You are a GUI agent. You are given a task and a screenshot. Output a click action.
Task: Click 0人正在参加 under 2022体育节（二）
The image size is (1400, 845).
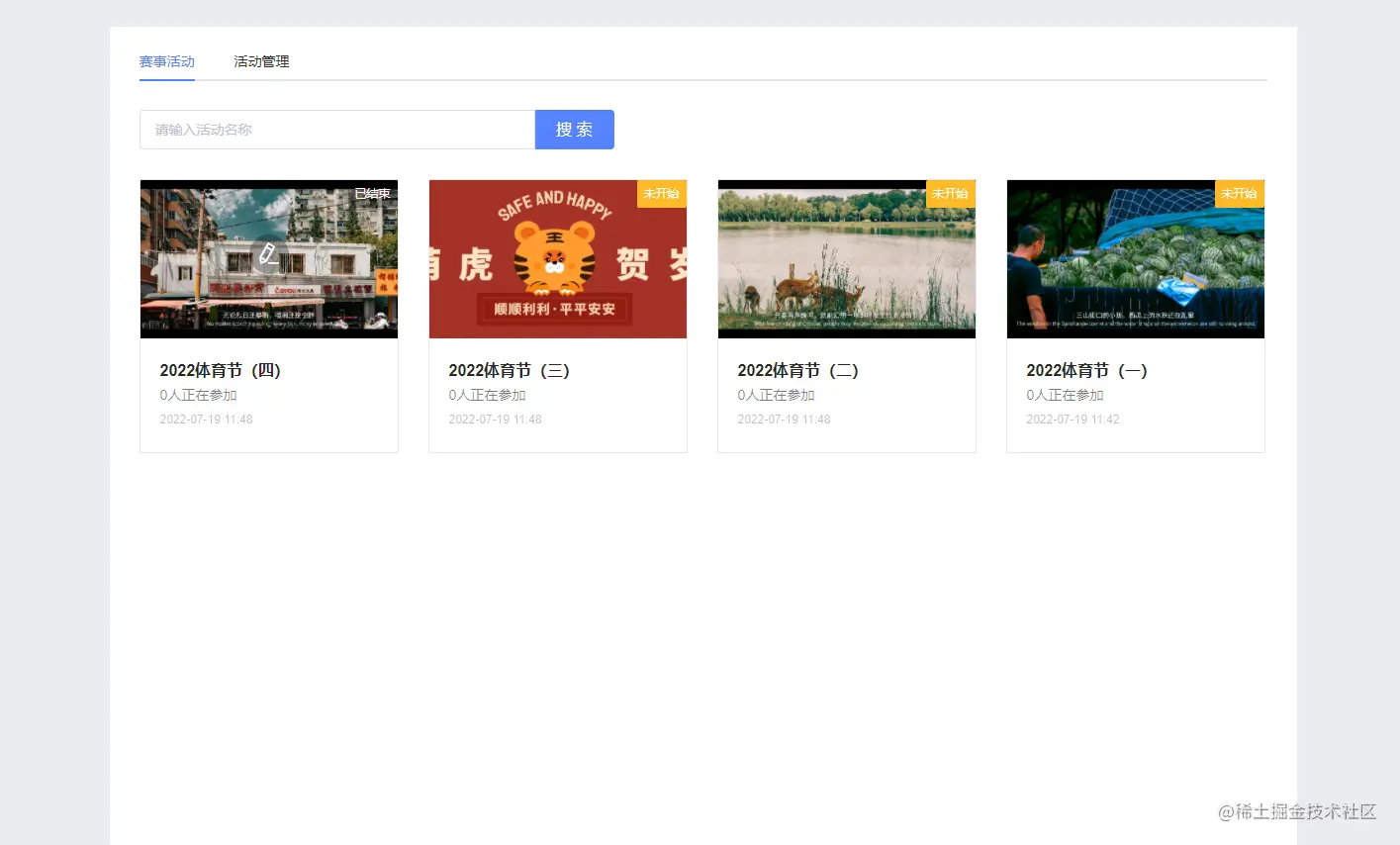tap(776, 395)
